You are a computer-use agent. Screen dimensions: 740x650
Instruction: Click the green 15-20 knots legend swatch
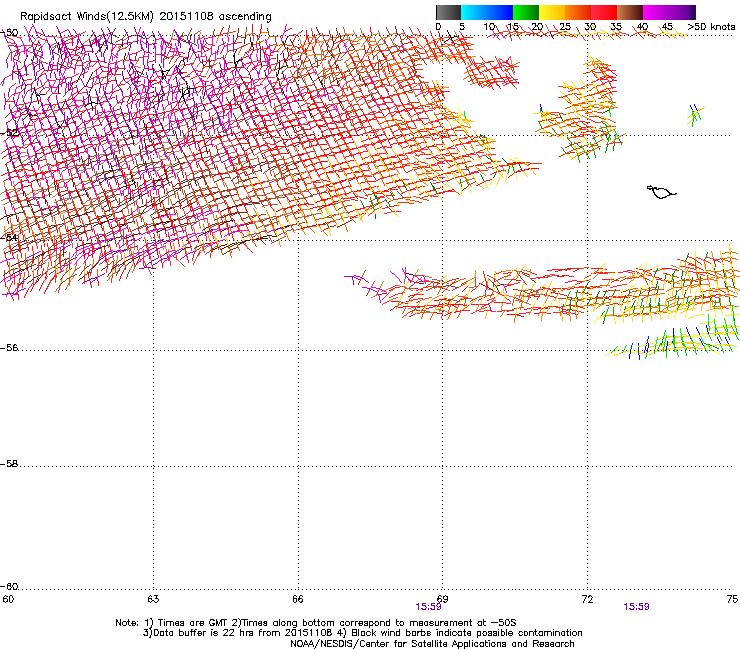[526, 12]
